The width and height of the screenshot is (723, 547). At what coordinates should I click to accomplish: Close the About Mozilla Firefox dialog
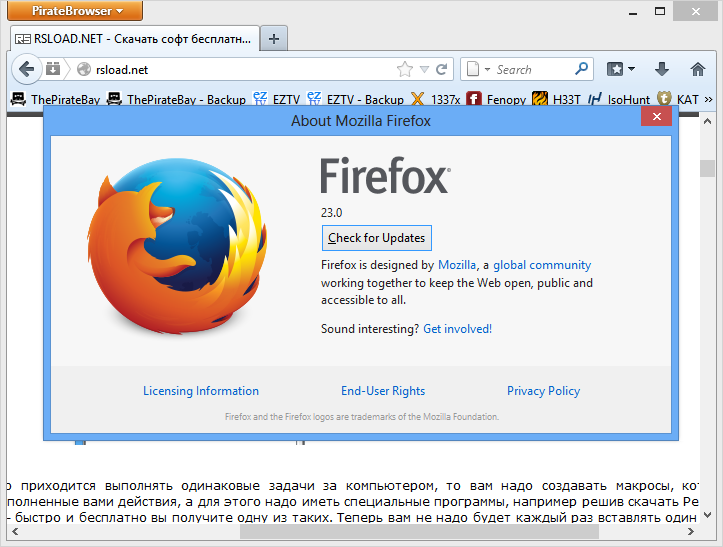tap(657, 116)
